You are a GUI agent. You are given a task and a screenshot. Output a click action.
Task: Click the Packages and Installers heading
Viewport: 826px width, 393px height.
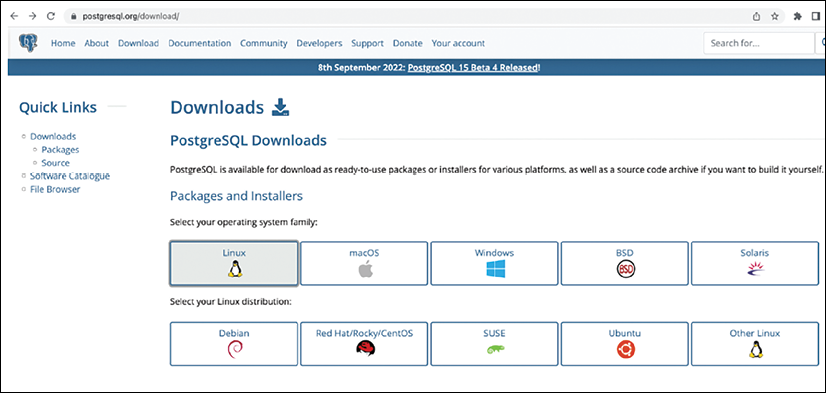(x=237, y=196)
